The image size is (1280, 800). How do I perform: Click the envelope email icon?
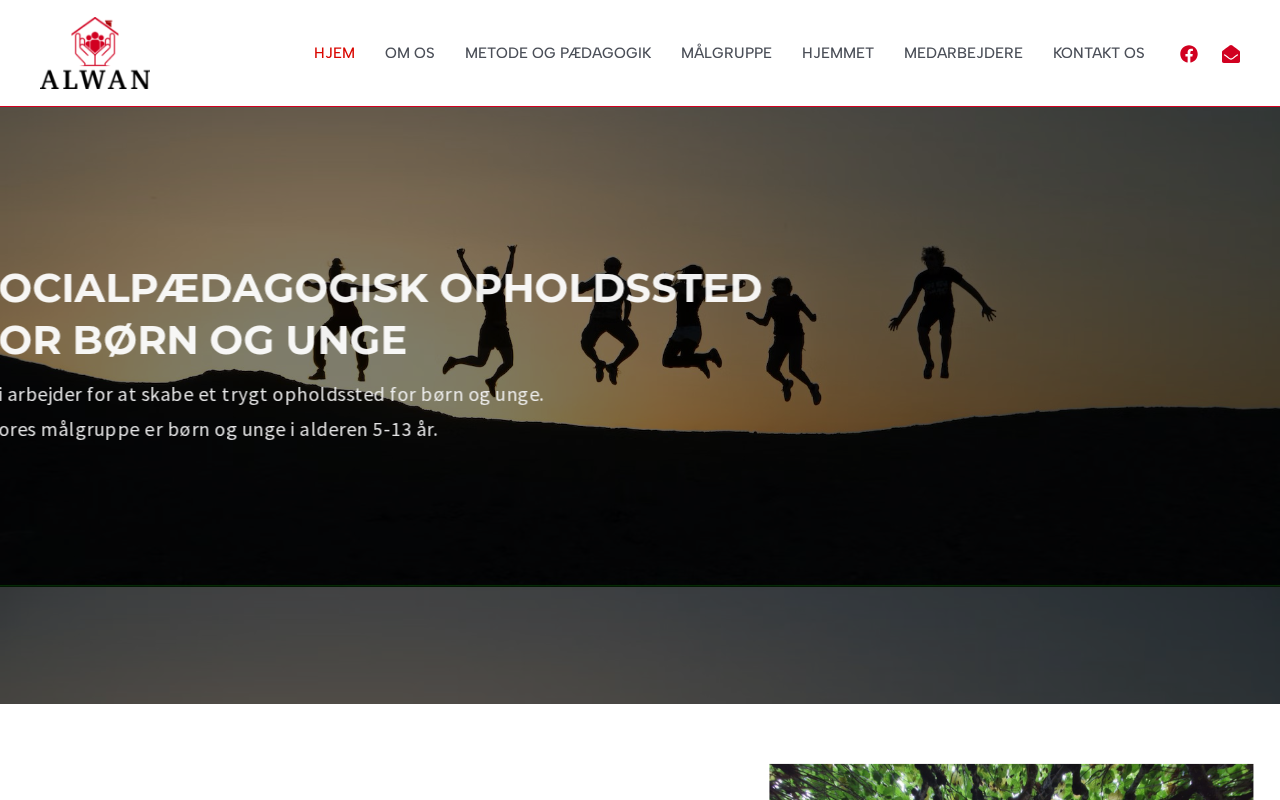point(1231,54)
